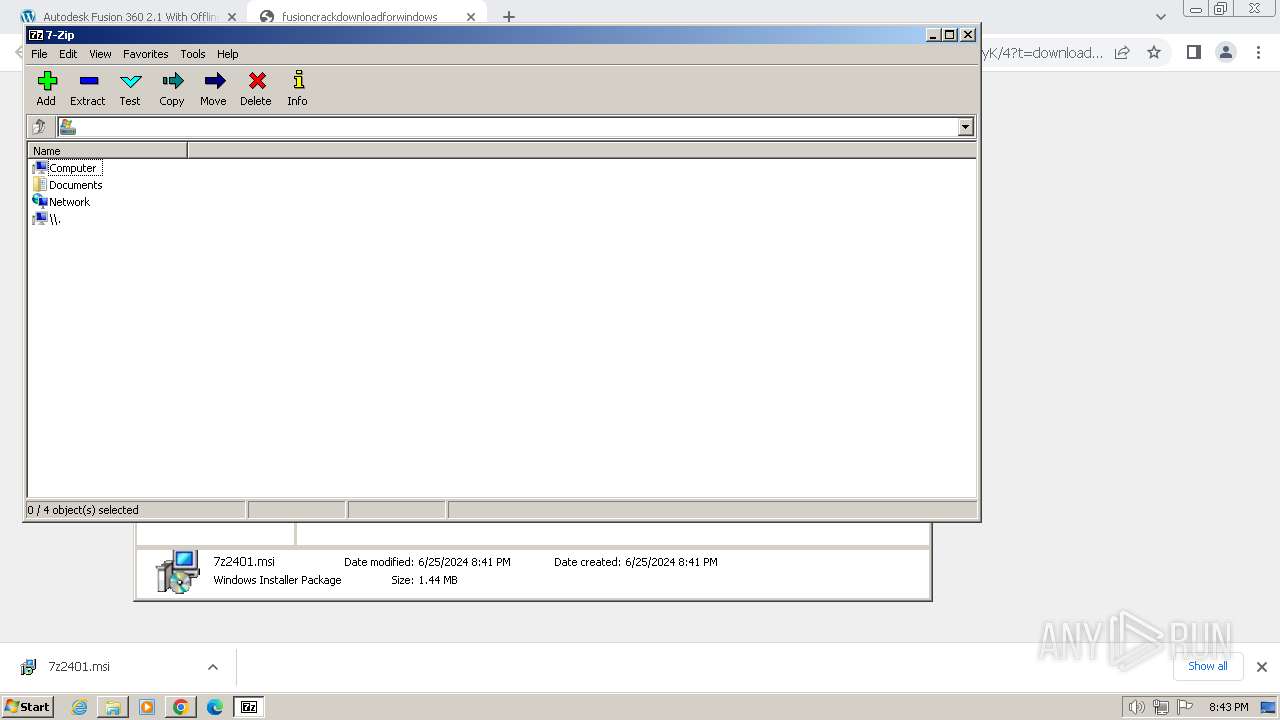Maximize the 7-Zip window
Image resolution: width=1280 pixels, height=720 pixels.
click(950, 35)
